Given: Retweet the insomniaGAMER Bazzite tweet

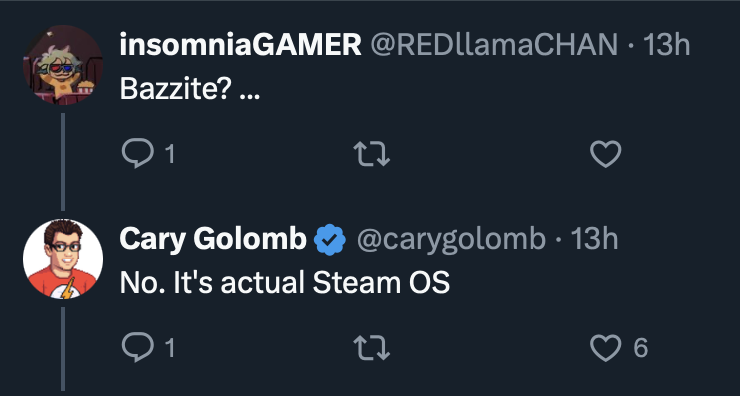Looking at the screenshot, I should coord(371,154).
